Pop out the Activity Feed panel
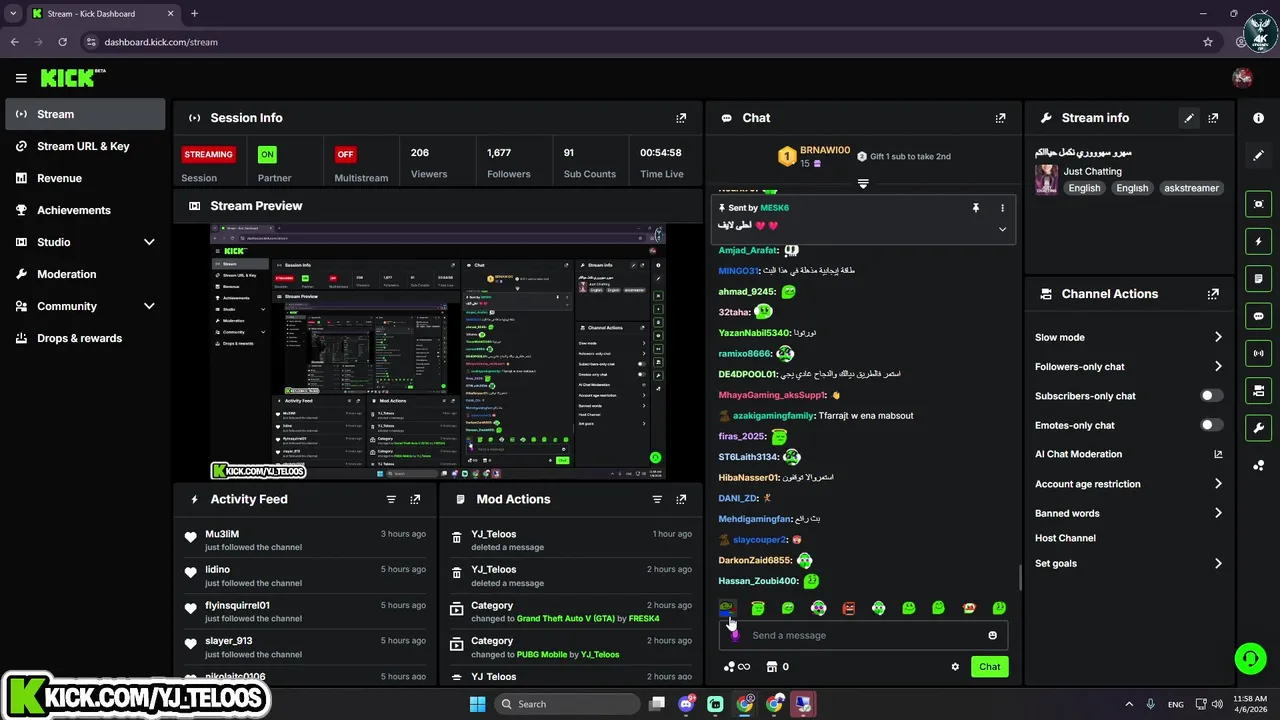1280x720 pixels. pyautogui.click(x=415, y=499)
